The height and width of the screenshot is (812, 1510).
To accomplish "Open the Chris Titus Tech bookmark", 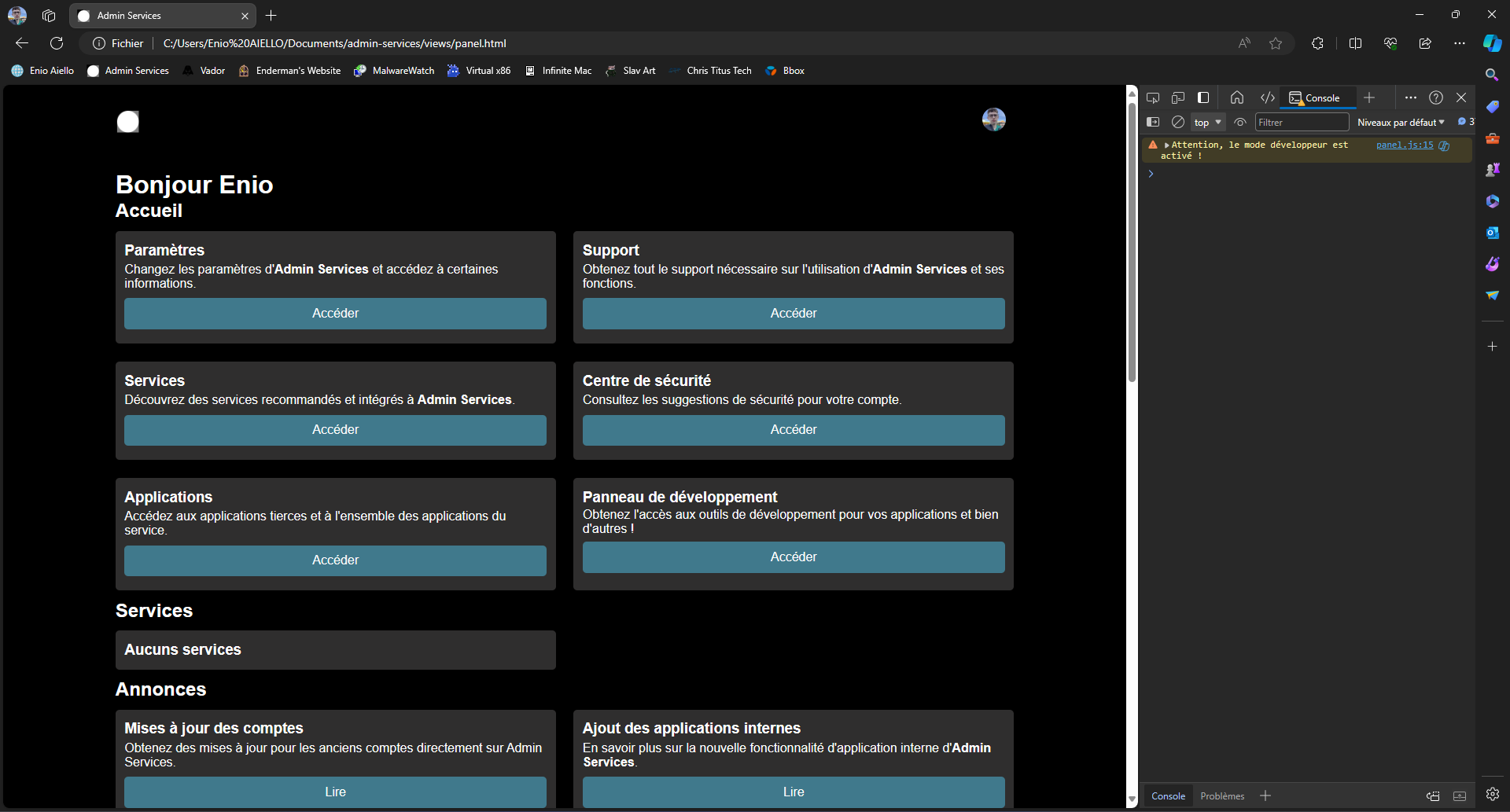I will (x=710, y=71).
